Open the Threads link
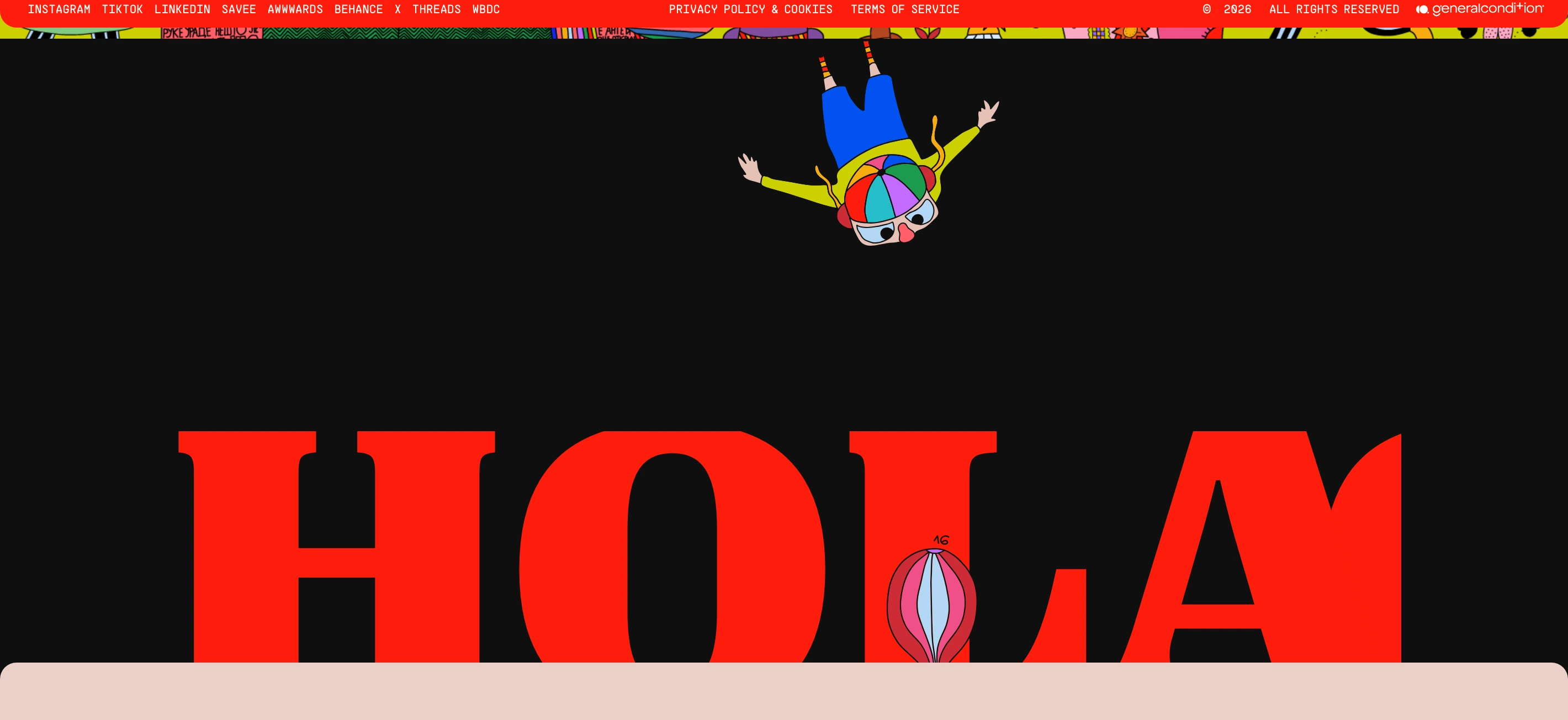The height and width of the screenshot is (720, 1568). [x=436, y=9]
